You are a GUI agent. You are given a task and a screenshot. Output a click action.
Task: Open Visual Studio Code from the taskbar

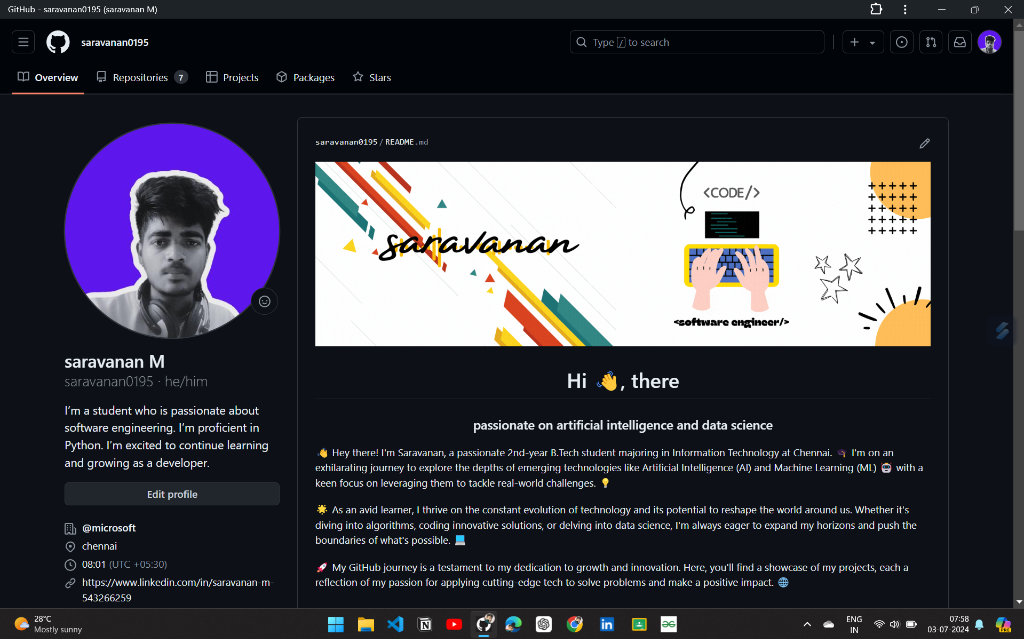click(395, 624)
